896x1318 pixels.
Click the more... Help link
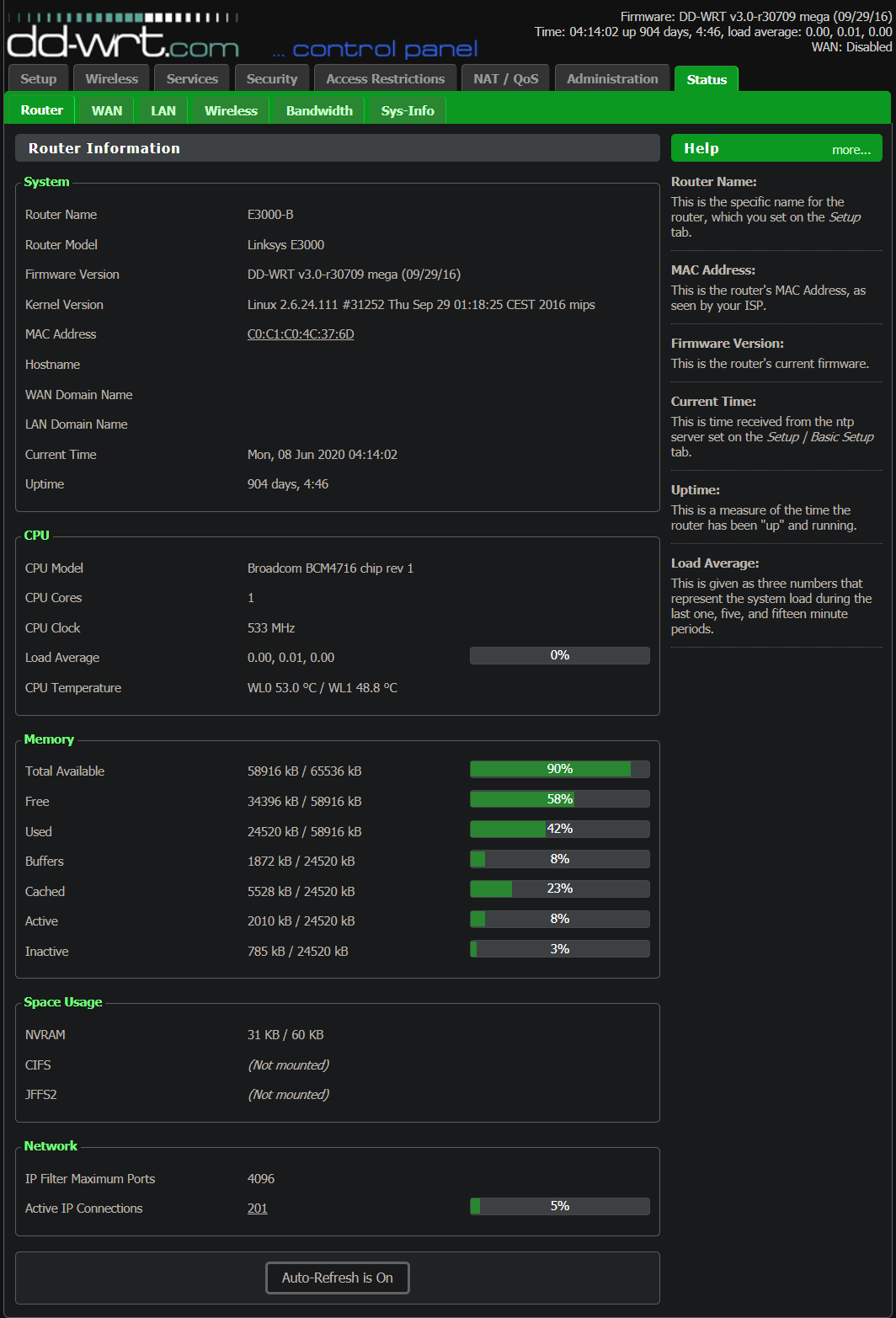(851, 148)
